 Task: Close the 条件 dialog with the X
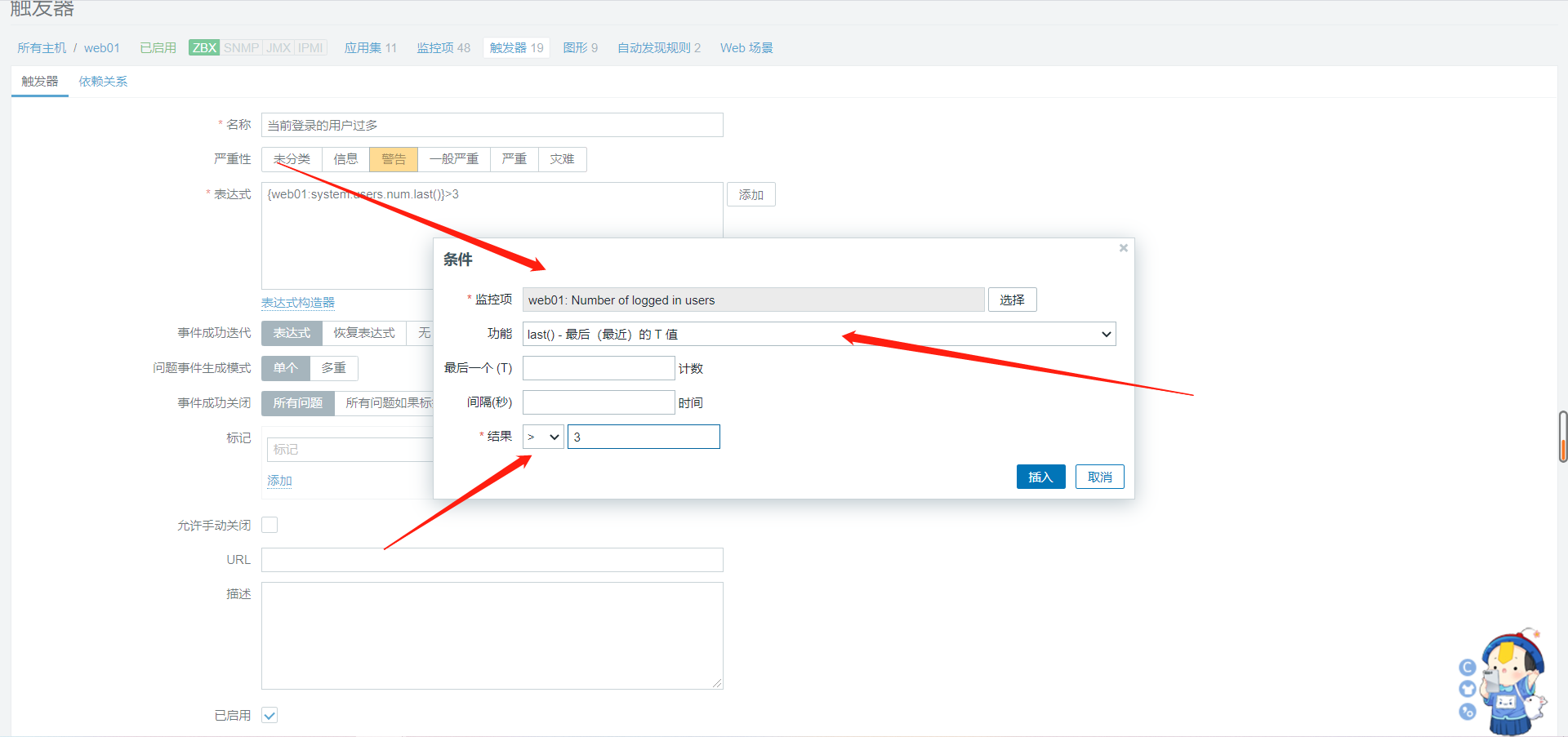[1123, 248]
